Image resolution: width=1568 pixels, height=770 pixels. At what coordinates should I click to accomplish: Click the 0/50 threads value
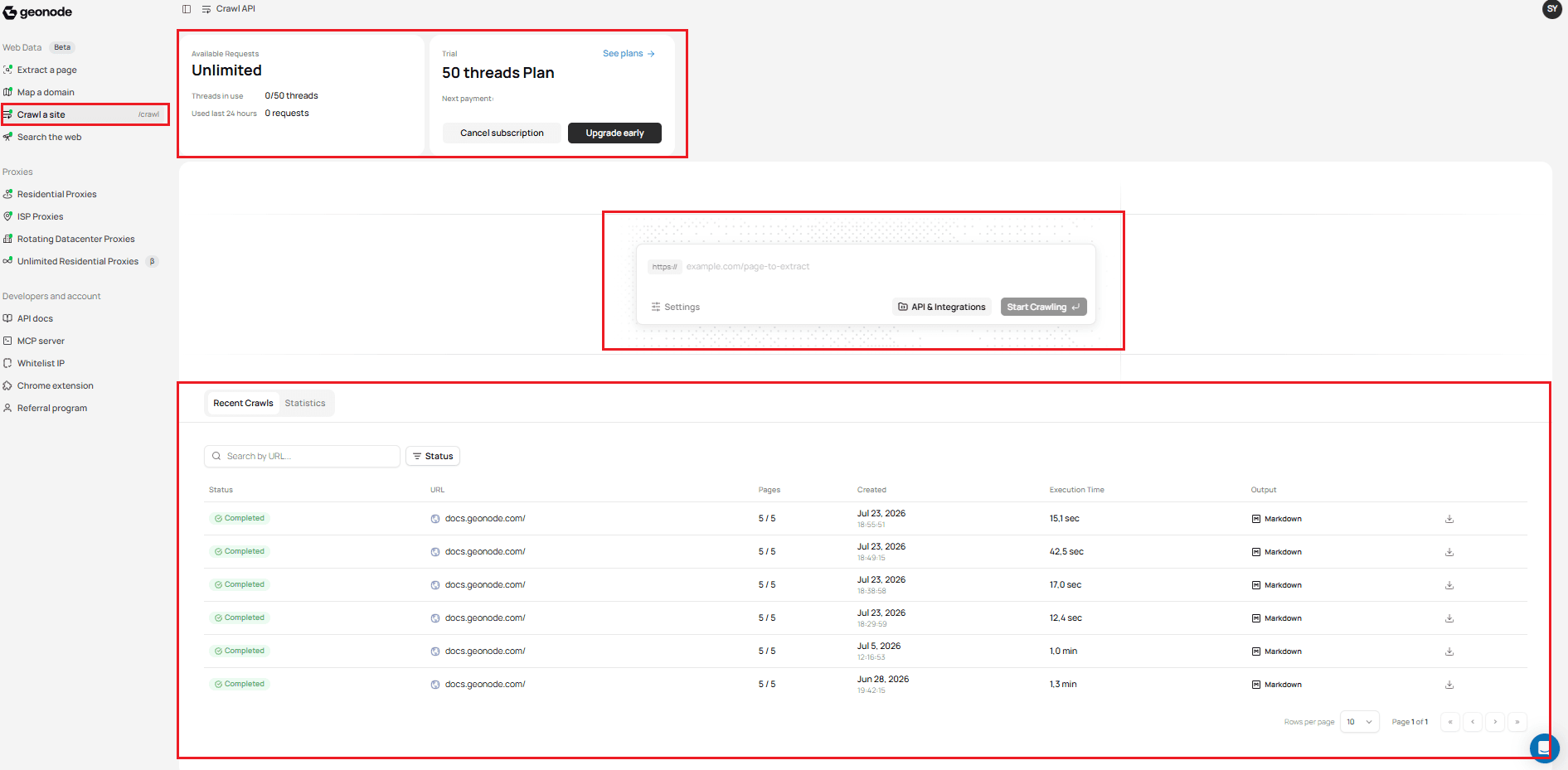[291, 96]
